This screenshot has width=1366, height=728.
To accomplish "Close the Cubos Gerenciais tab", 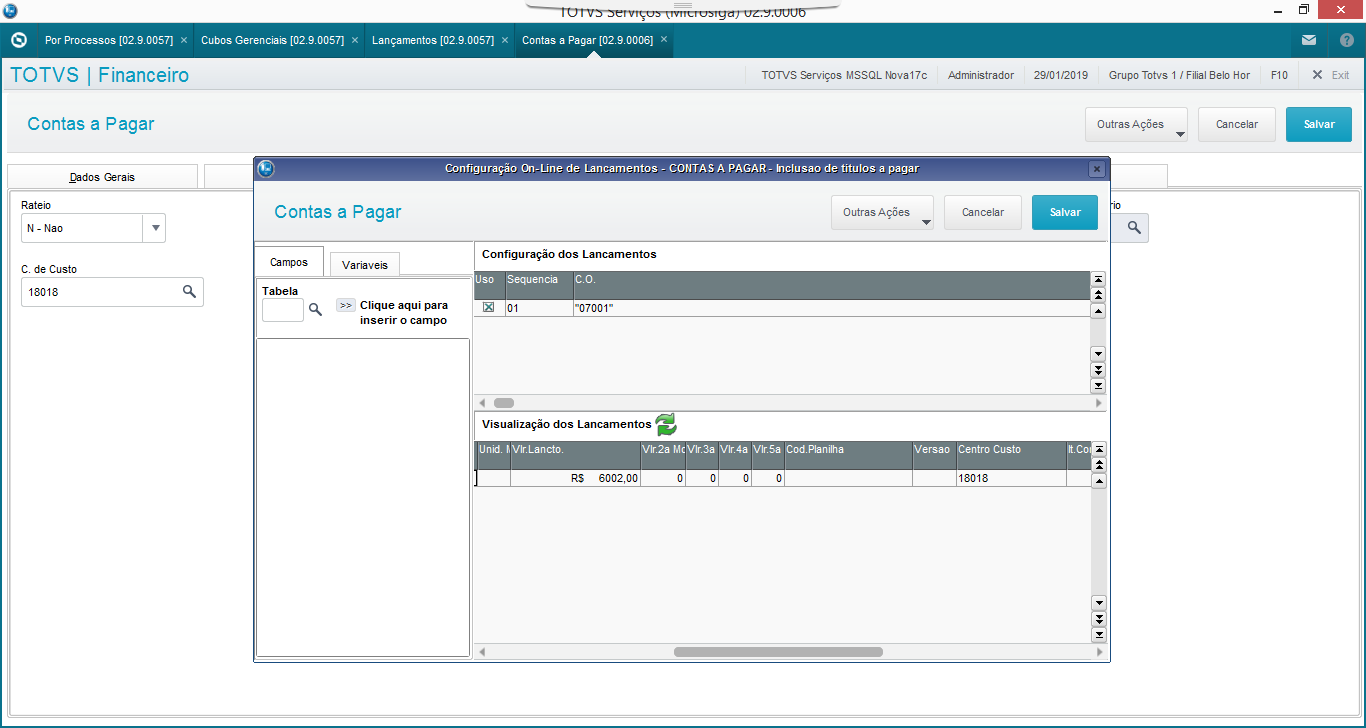I will pyautogui.click(x=354, y=41).
